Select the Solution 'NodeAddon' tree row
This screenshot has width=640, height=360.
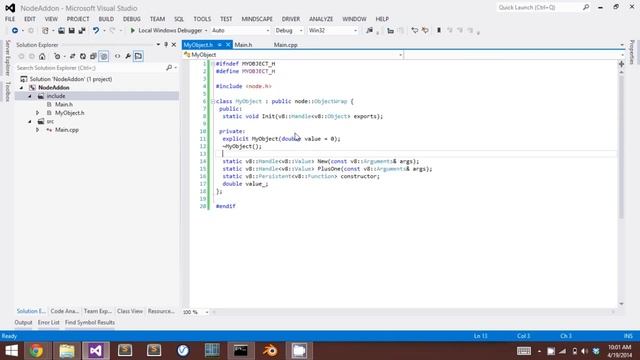71,79
